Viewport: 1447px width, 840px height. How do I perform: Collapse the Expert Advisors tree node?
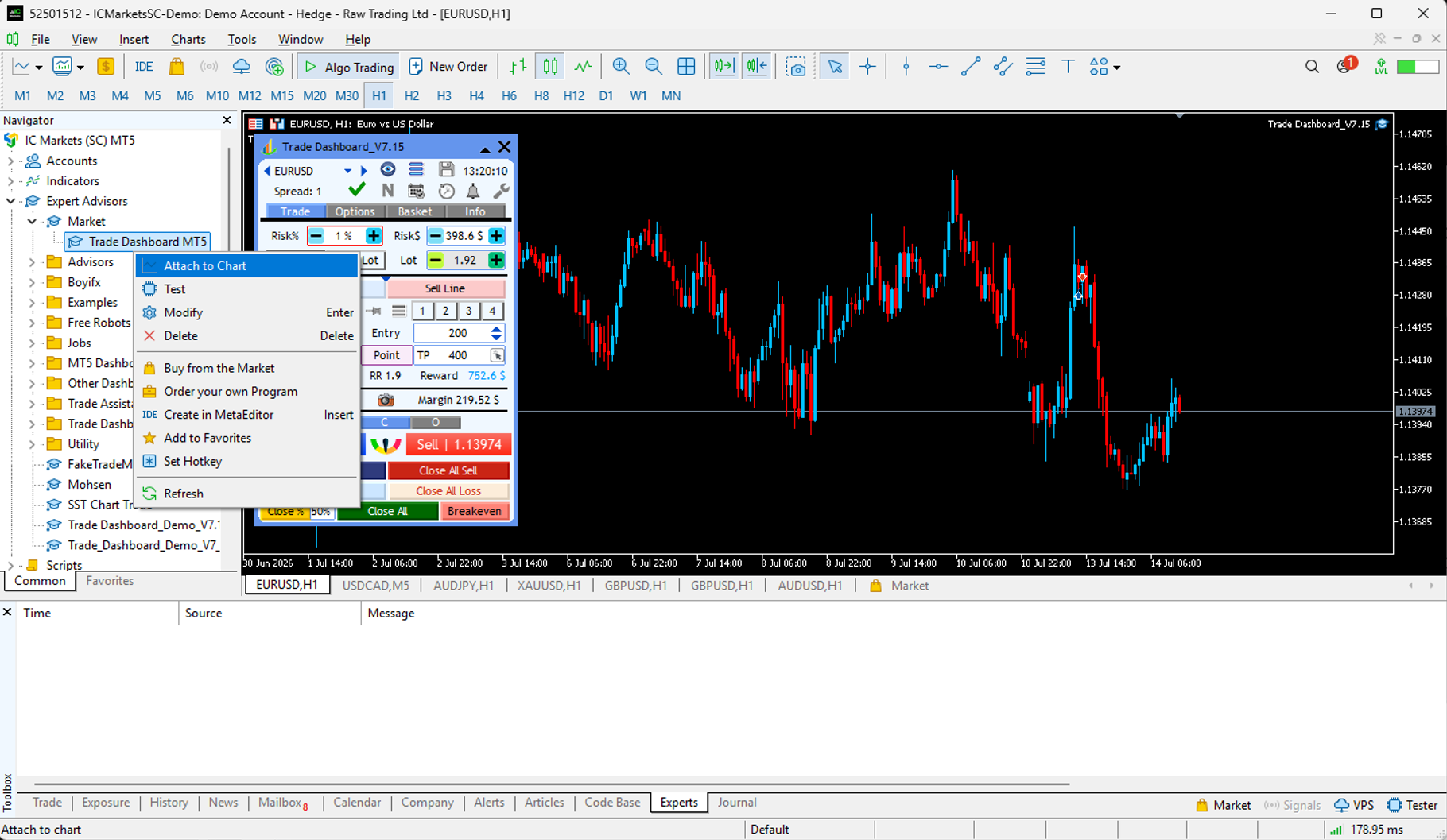coord(10,201)
